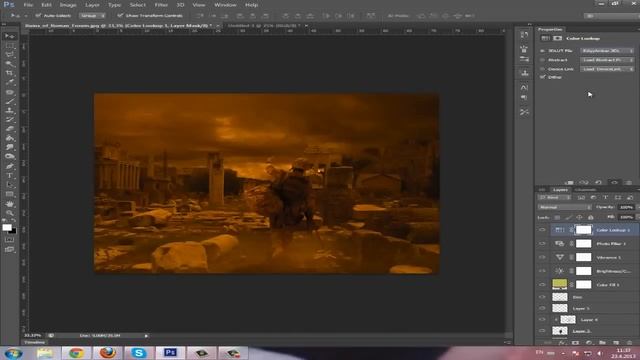Select the Eyedropper tool
The height and width of the screenshot is (360, 640).
click(9, 82)
